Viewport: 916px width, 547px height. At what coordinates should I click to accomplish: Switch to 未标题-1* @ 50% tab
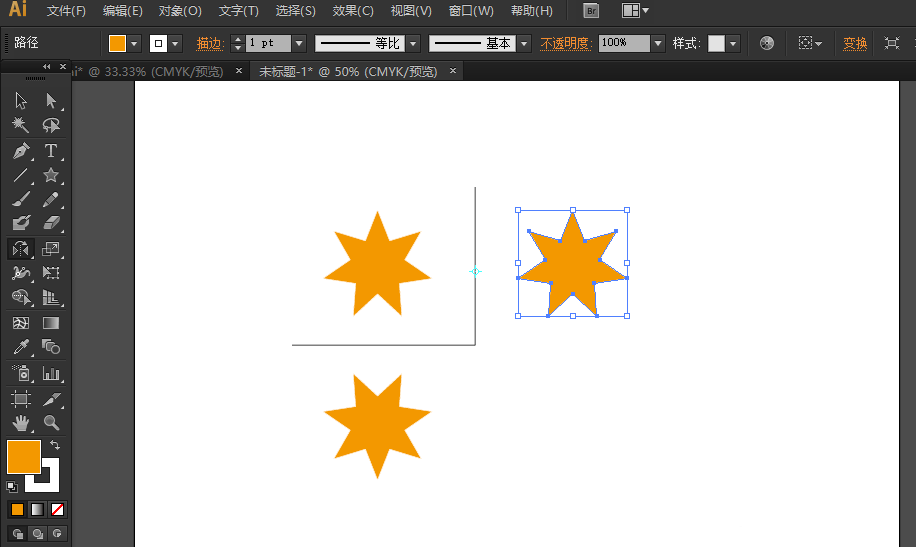click(x=348, y=71)
